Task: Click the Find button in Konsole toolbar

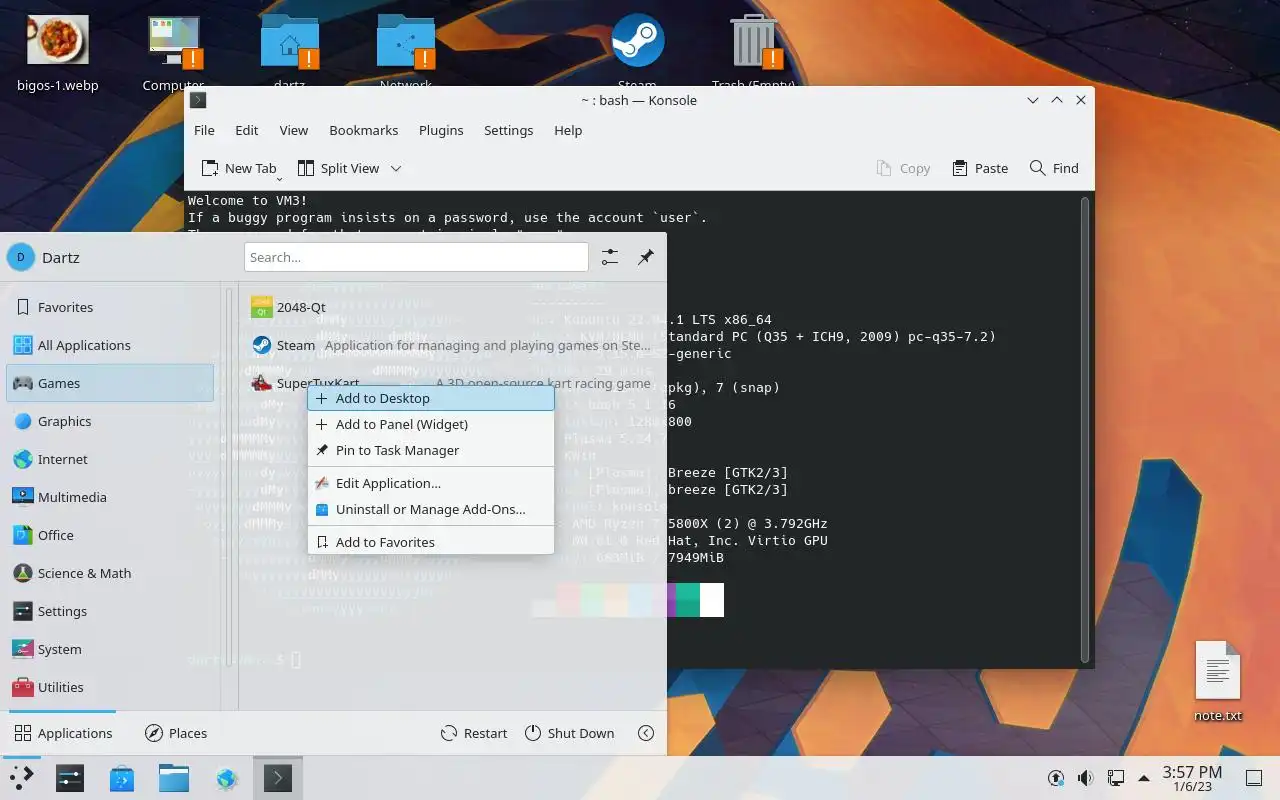Action: 1054,168
